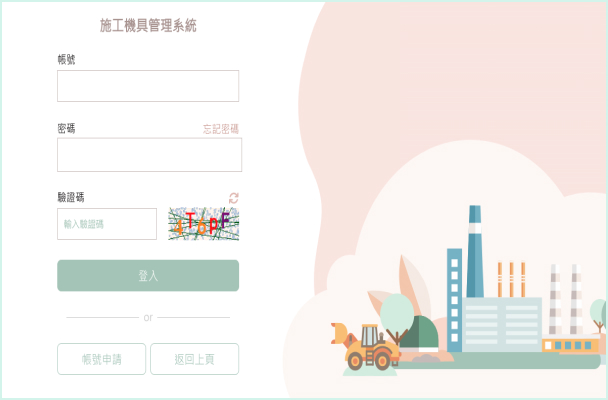The image size is (608, 400).
Task: Click the 施工機具管理系統 page title
Action: click(148, 26)
